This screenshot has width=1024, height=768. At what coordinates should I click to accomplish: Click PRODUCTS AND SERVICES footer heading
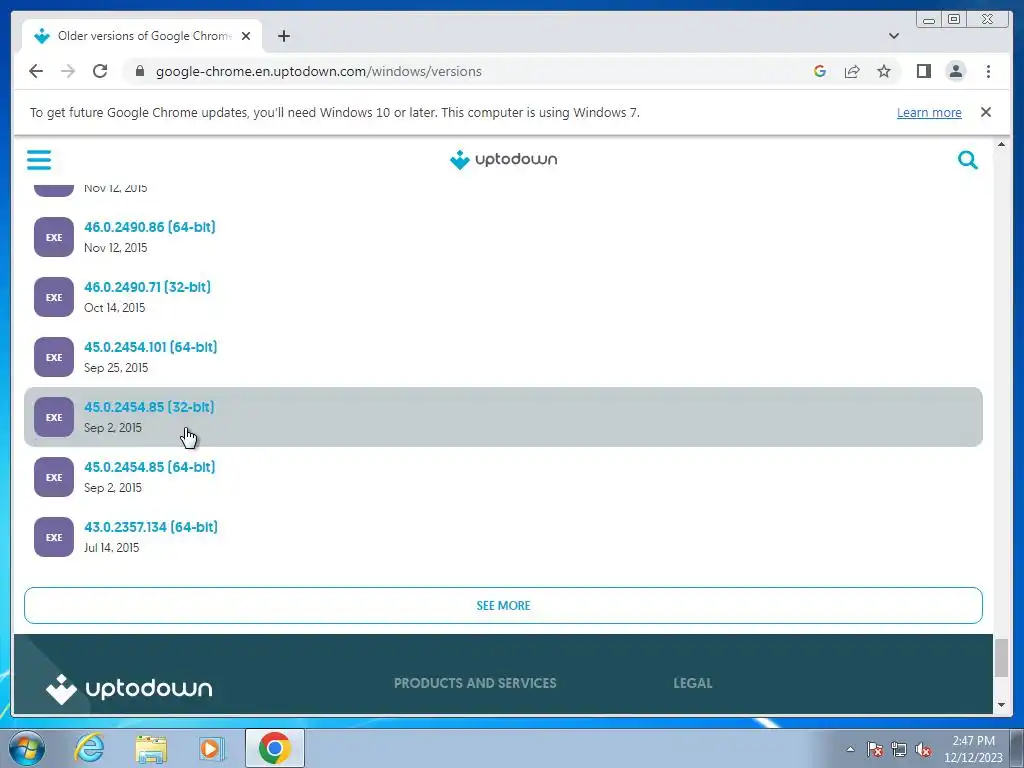point(475,683)
